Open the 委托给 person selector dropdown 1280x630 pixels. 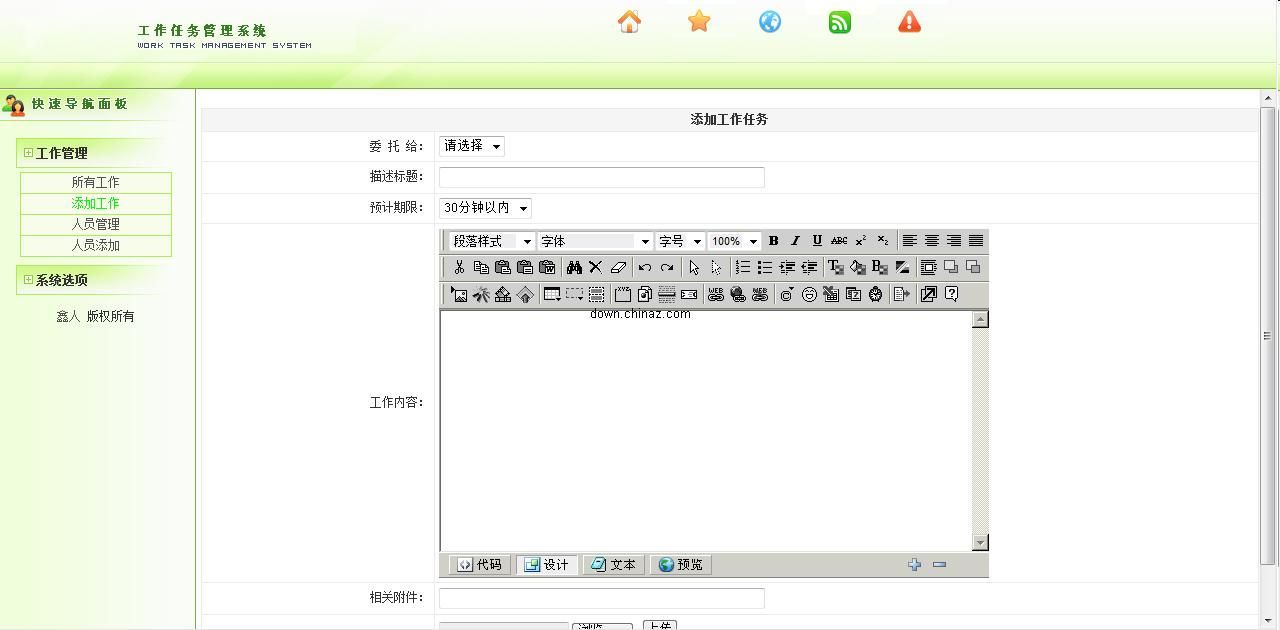pos(470,146)
